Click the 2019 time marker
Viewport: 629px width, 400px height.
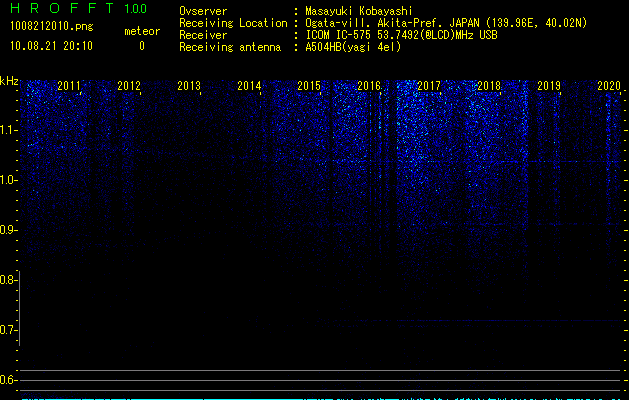click(x=549, y=85)
